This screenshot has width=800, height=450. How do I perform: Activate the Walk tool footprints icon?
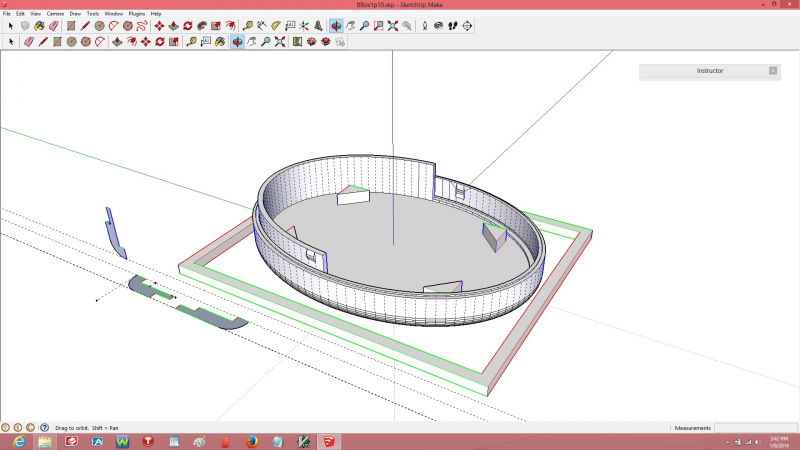click(x=453, y=25)
